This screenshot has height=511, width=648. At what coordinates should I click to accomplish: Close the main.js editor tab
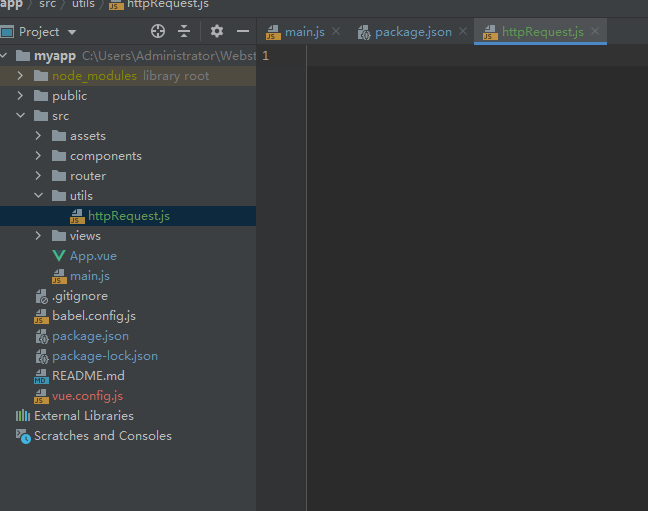pos(336,32)
